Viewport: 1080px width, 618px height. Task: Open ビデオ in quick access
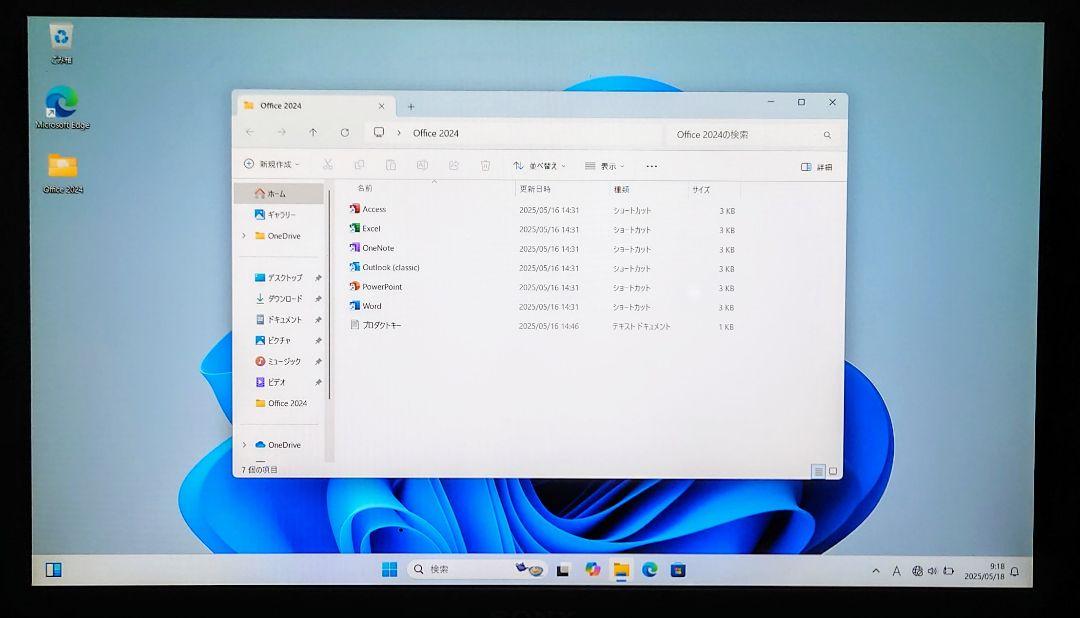270,382
